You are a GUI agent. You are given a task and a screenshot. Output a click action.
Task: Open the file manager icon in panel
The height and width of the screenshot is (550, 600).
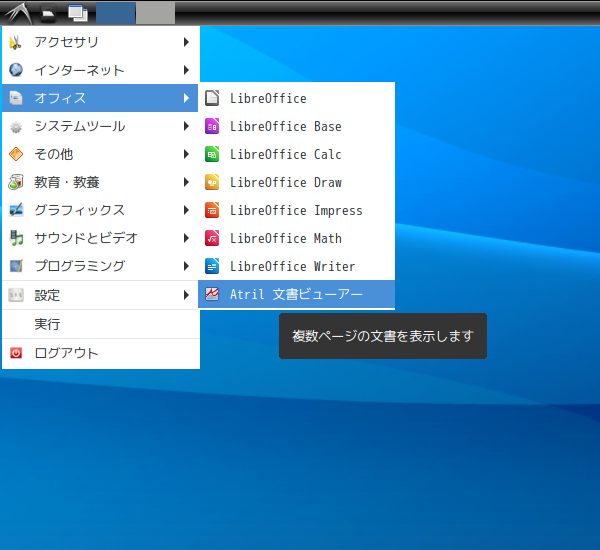(48, 14)
